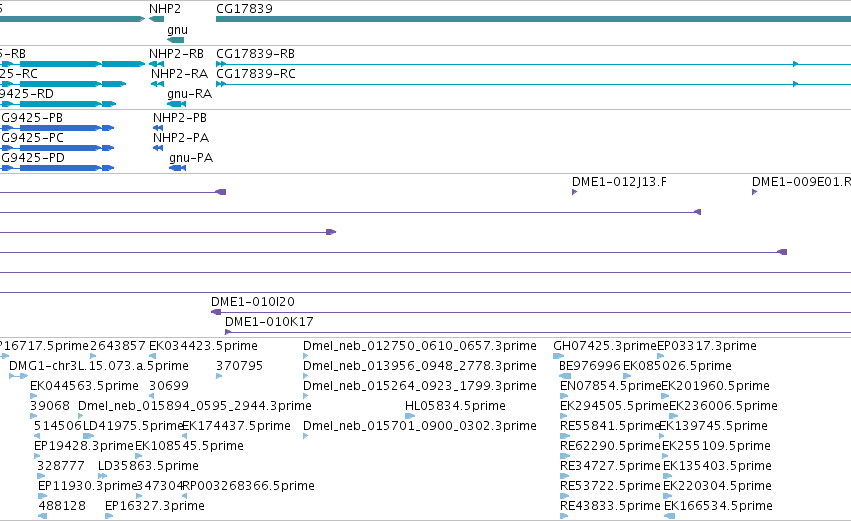
Task: Select the G9425-PB protein label
Action: coord(32,118)
